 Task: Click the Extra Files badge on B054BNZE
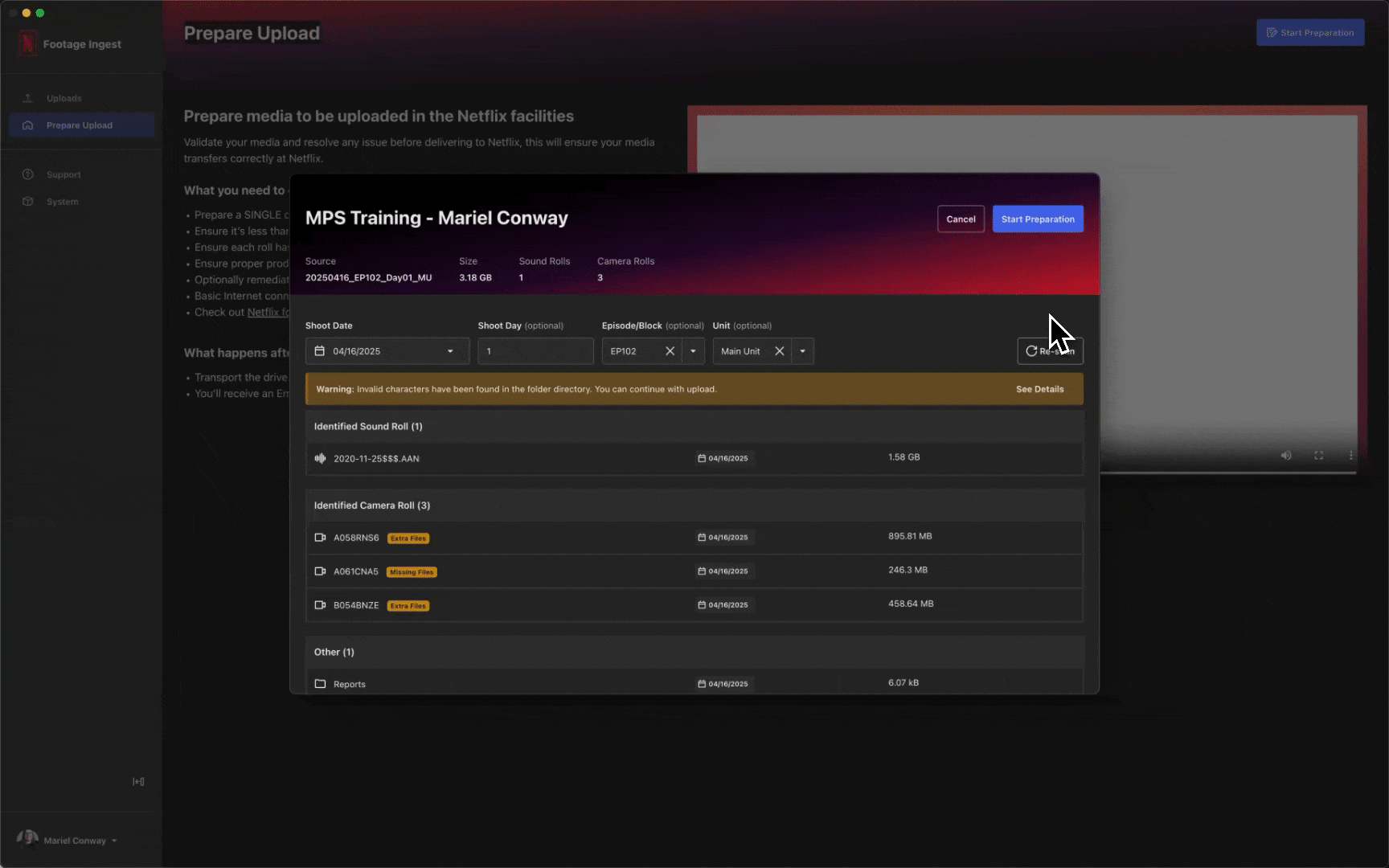tap(408, 606)
